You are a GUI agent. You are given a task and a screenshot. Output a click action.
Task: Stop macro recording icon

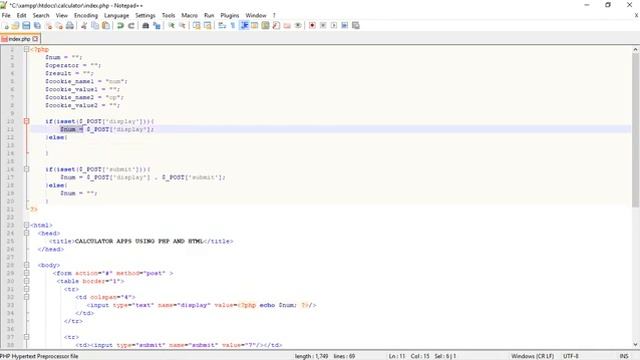point(323,26)
